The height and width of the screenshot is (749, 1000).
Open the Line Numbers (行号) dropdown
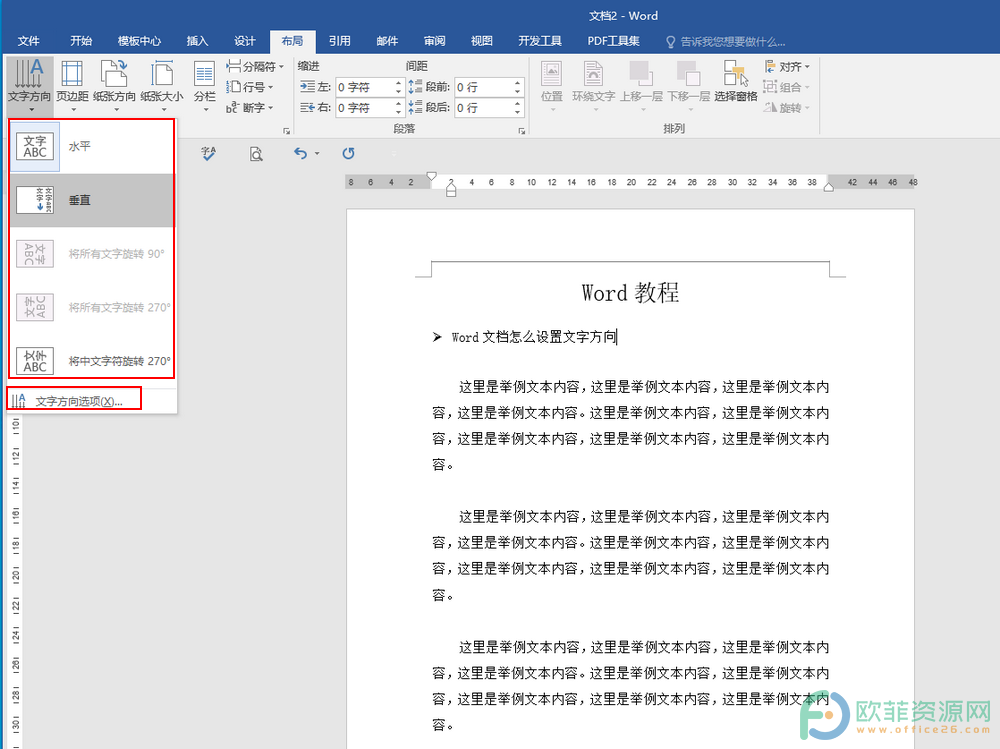[x=250, y=87]
